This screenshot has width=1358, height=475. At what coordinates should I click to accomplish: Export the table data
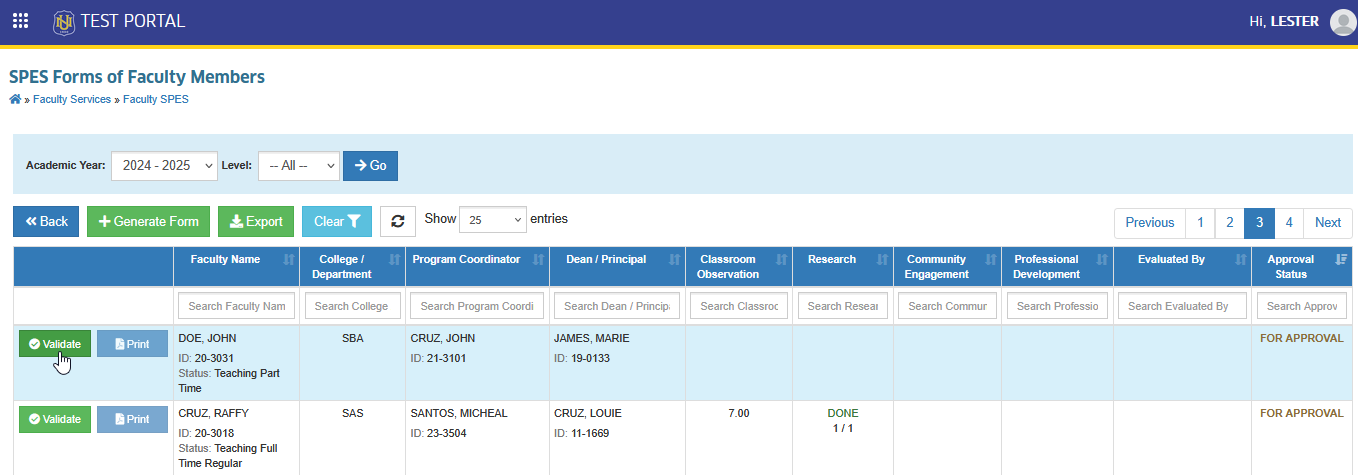(256, 222)
